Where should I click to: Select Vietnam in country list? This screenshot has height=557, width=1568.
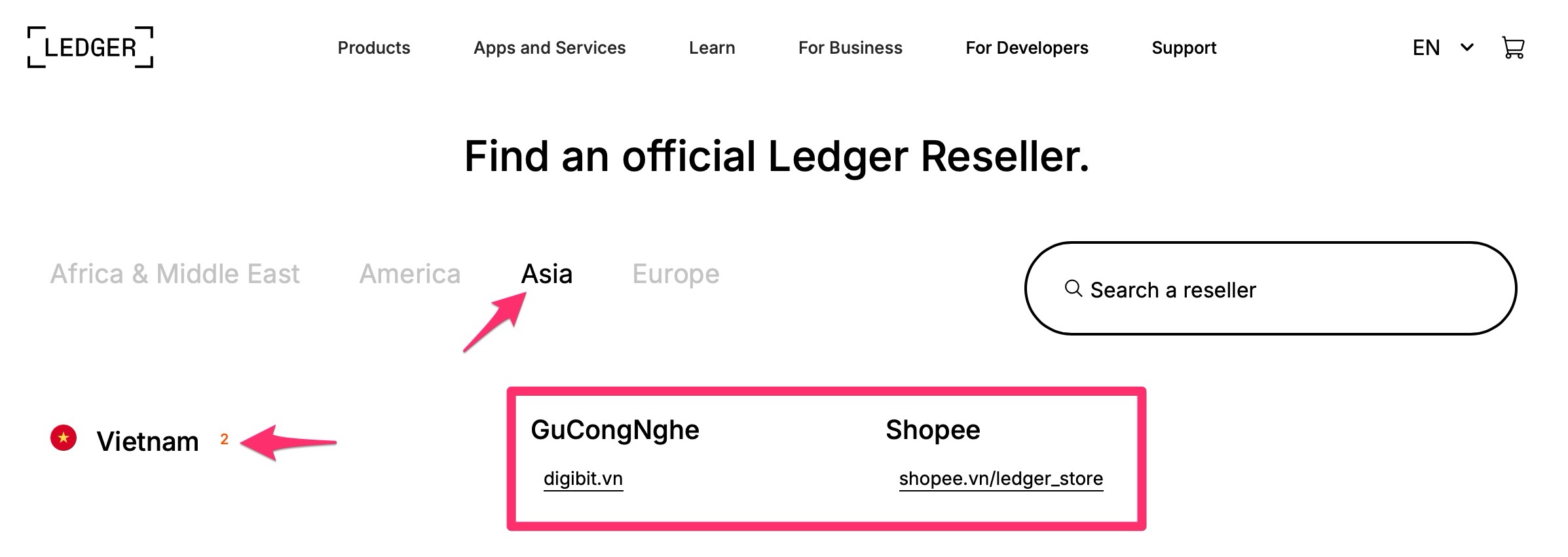pos(147,441)
